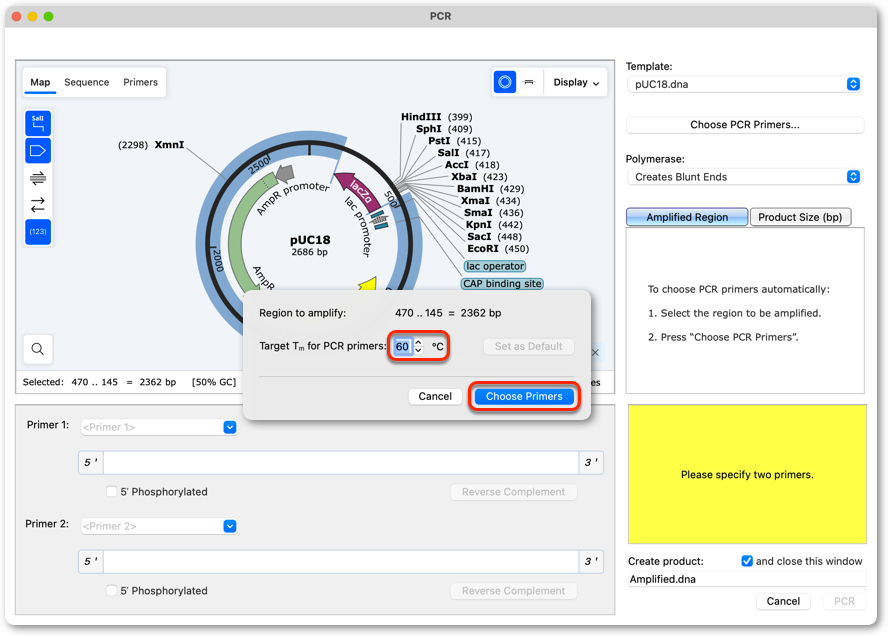Click the SmaI (436) enzyme label

494,212
